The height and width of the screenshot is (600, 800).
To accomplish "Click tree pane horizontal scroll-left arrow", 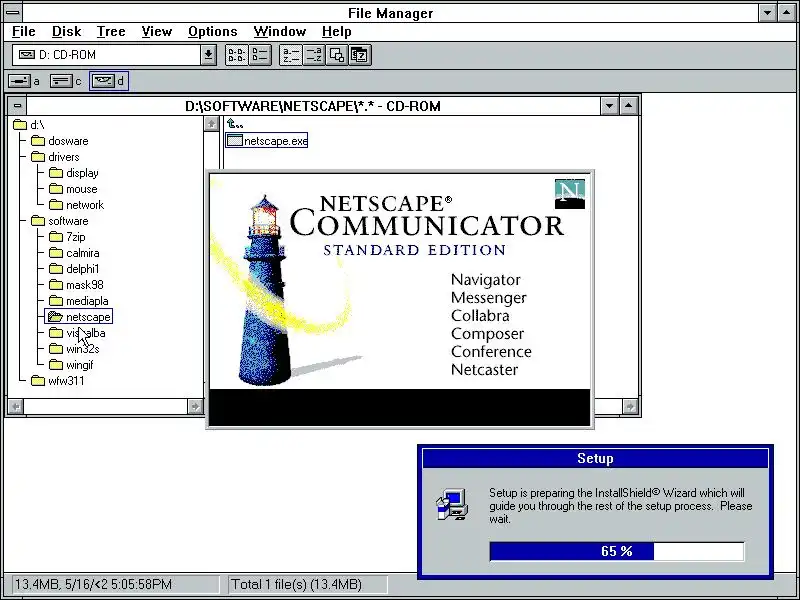I will pos(16,407).
